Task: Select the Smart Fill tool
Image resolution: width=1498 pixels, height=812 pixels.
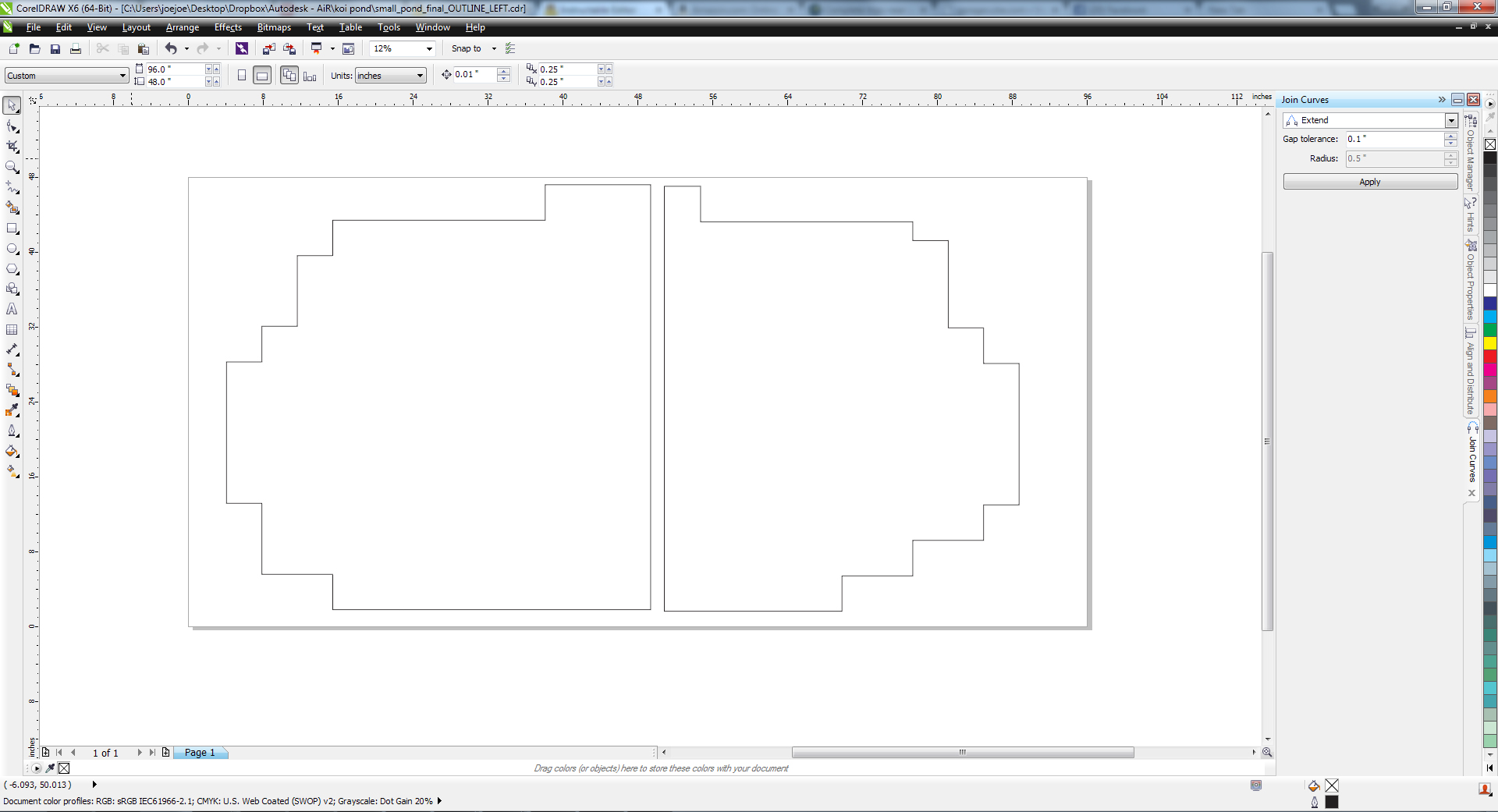Action: 12,207
